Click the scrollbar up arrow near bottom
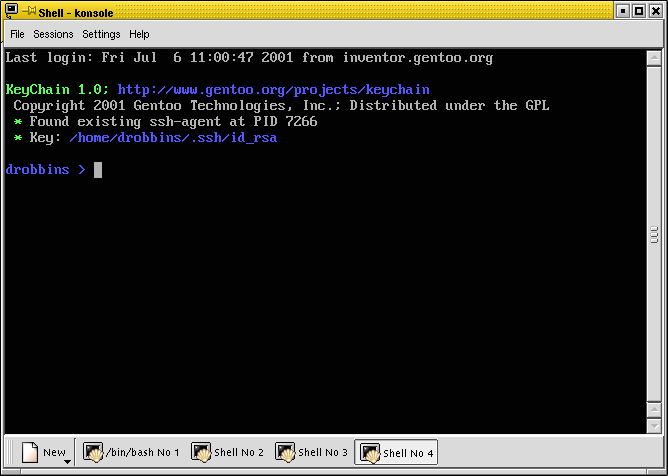The image size is (668, 476). coord(654,410)
